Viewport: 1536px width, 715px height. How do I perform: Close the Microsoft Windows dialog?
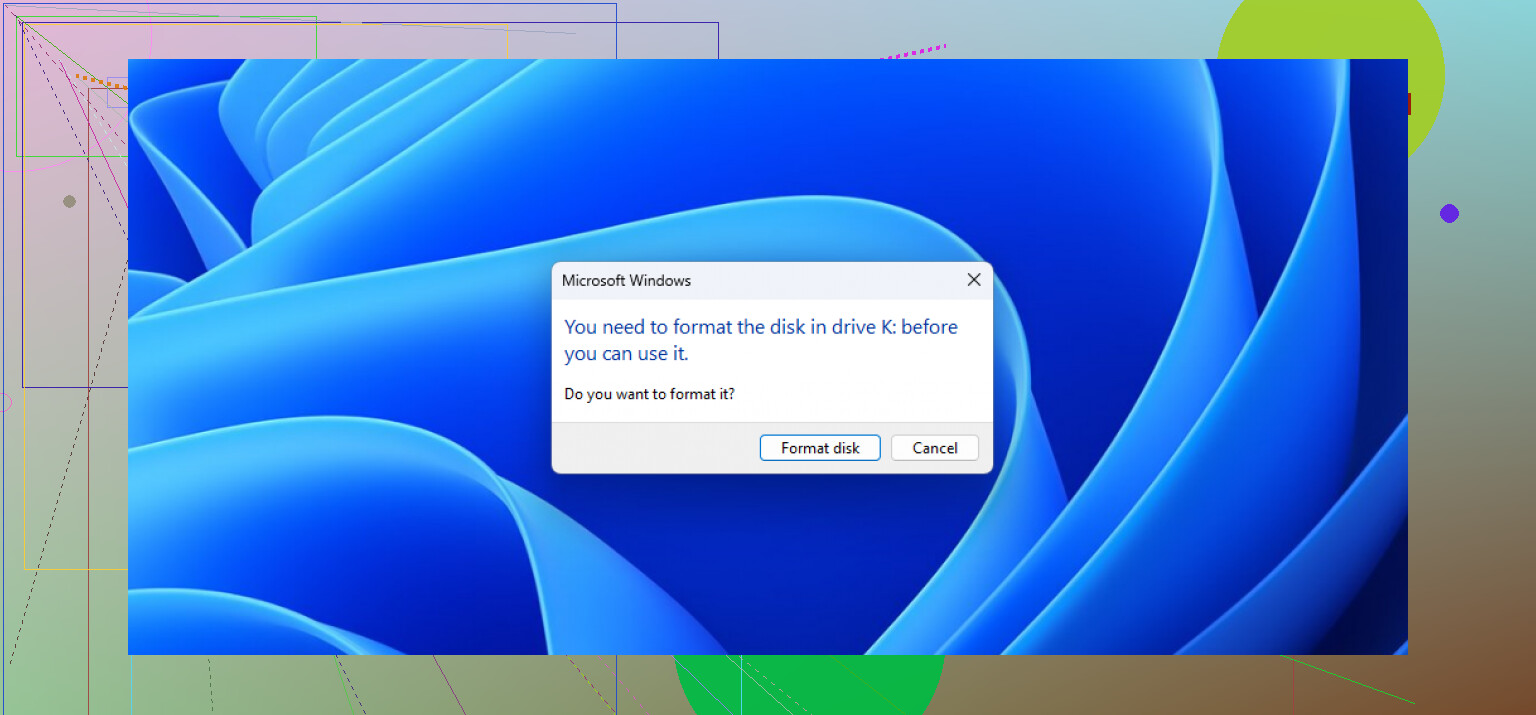(x=974, y=280)
